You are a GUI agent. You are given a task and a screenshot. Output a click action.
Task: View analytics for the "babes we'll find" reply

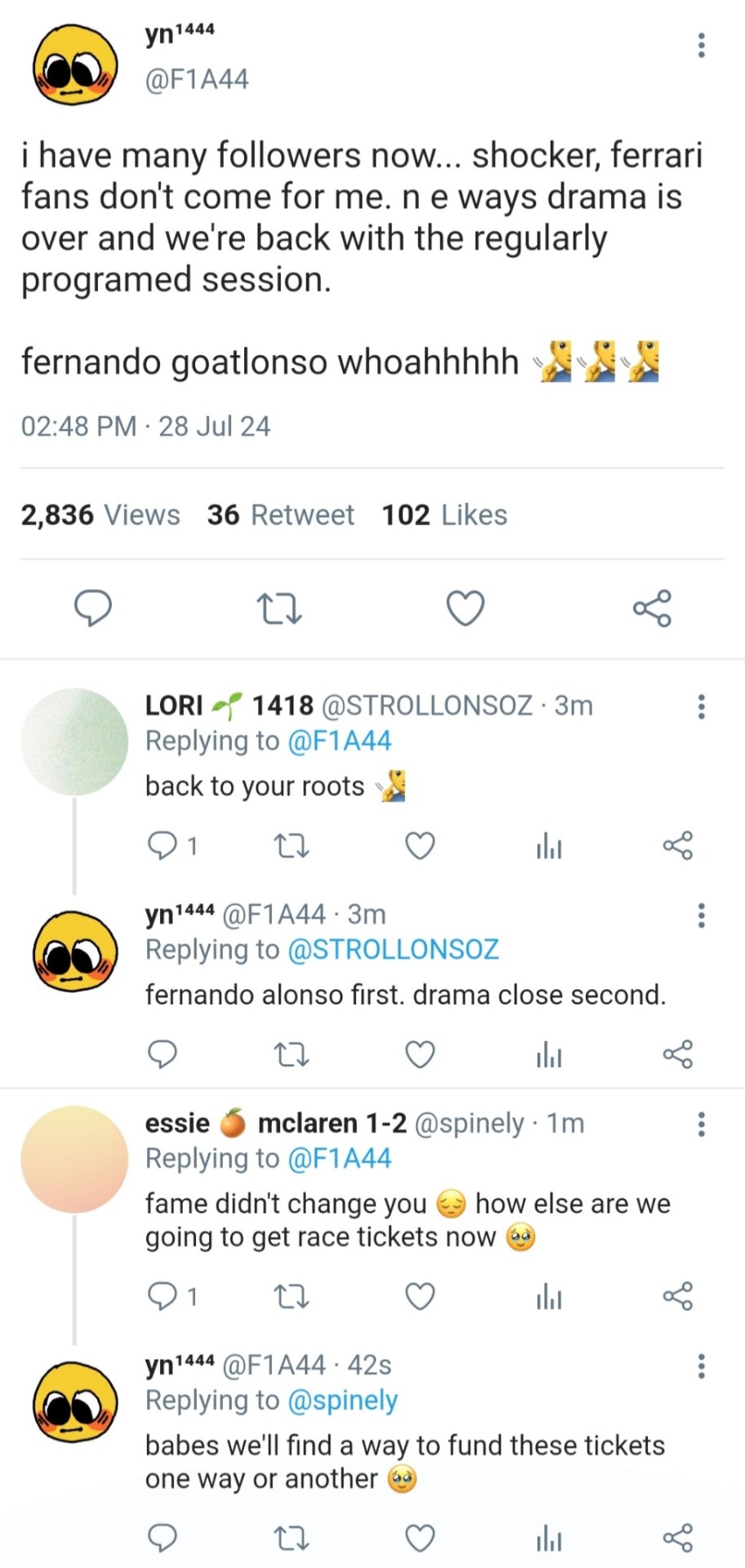pyautogui.click(x=549, y=1539)
